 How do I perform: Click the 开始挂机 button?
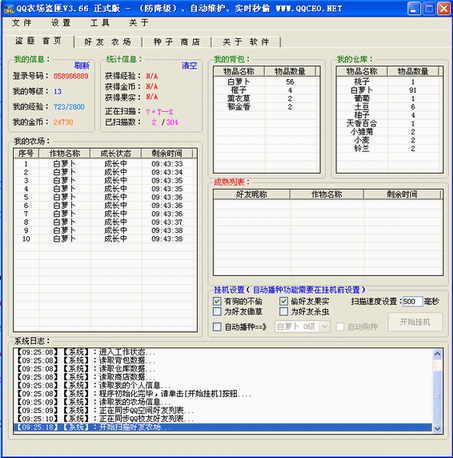click(x=415, y=322)
